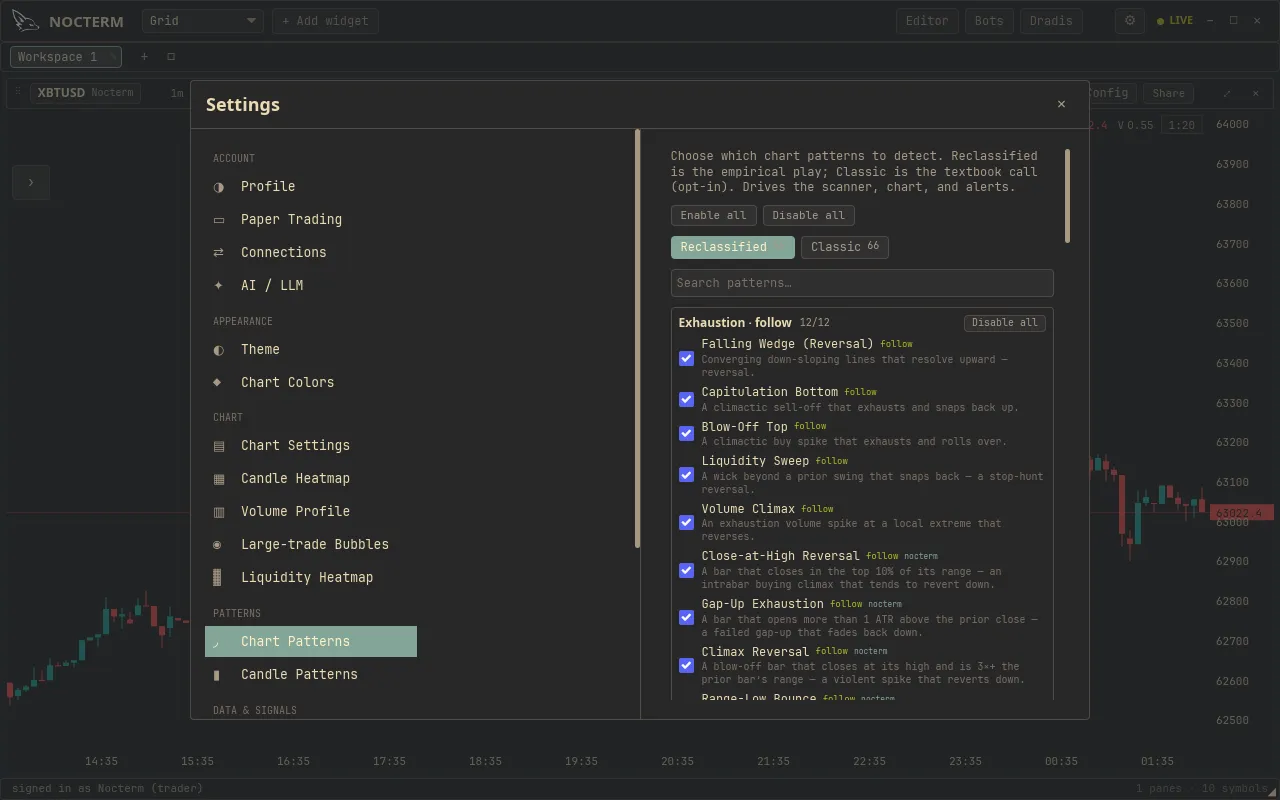This screenshot has height=800, width=1280.
Task: Disable all in Exhaustion follow group
Action: point(1005,322)
